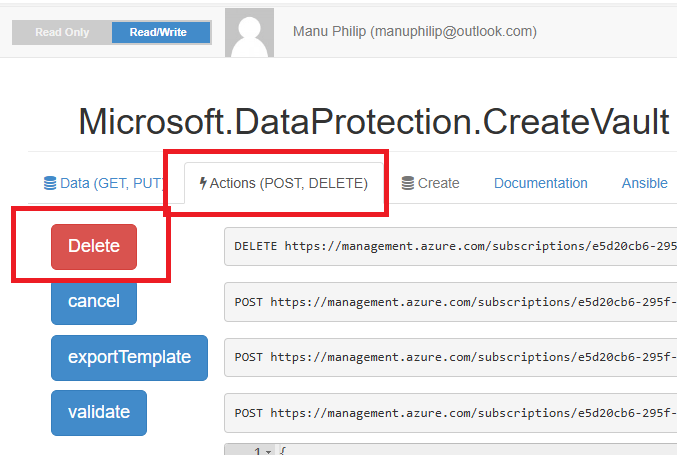
Task: Click the validate action button
Action: (x=99, y=413)
